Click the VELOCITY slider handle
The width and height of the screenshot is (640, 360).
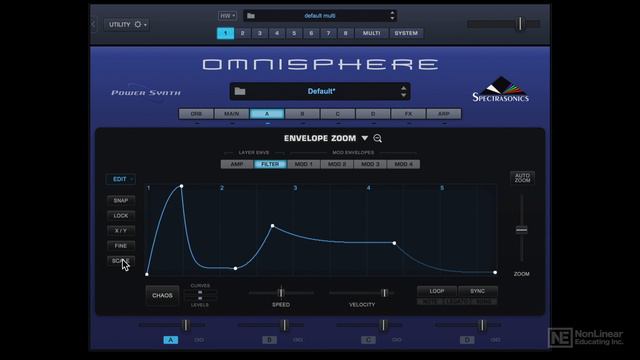tap(384, 293)
